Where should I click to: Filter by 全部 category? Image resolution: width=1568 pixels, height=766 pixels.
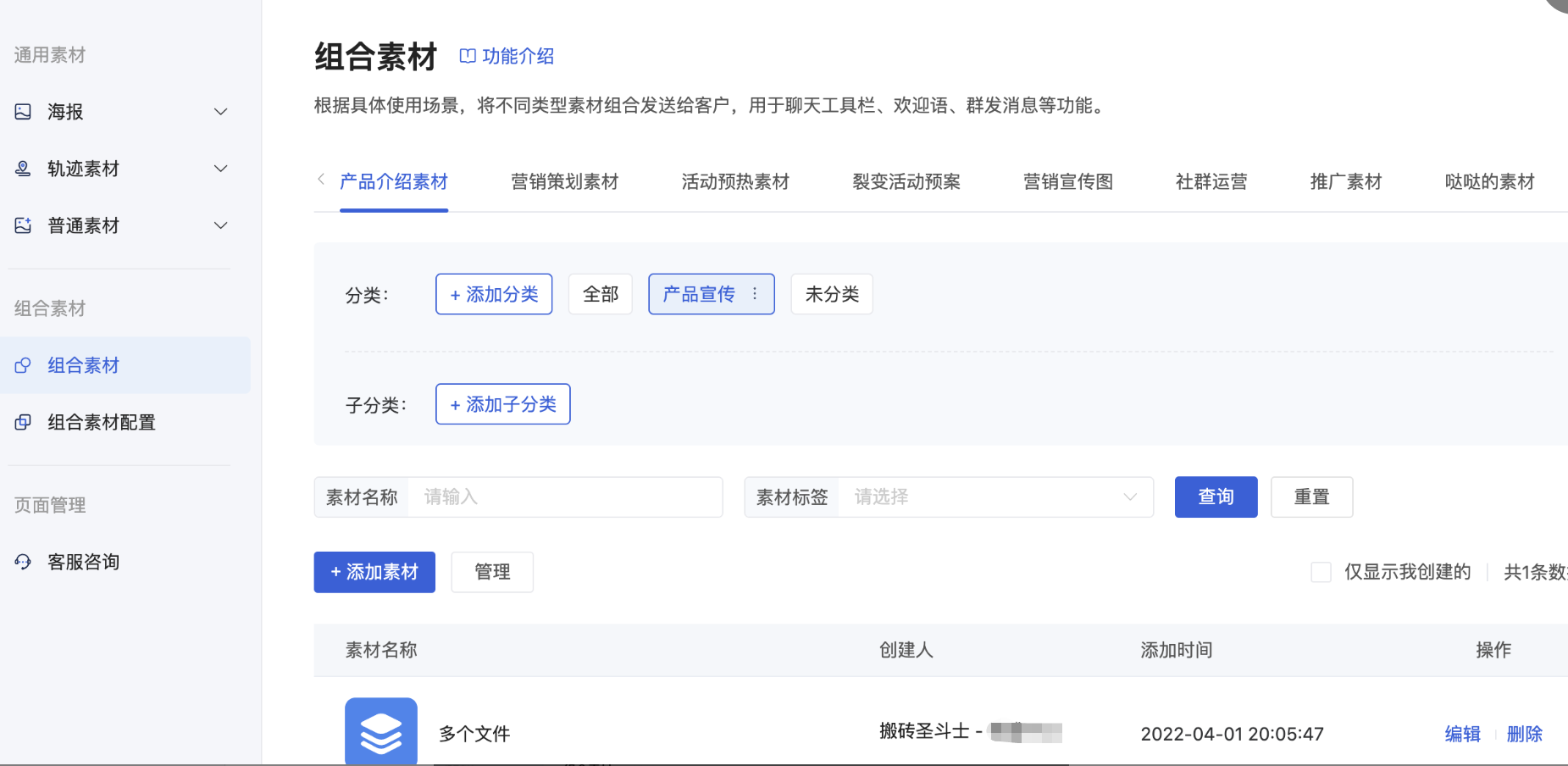pos(601,294)
